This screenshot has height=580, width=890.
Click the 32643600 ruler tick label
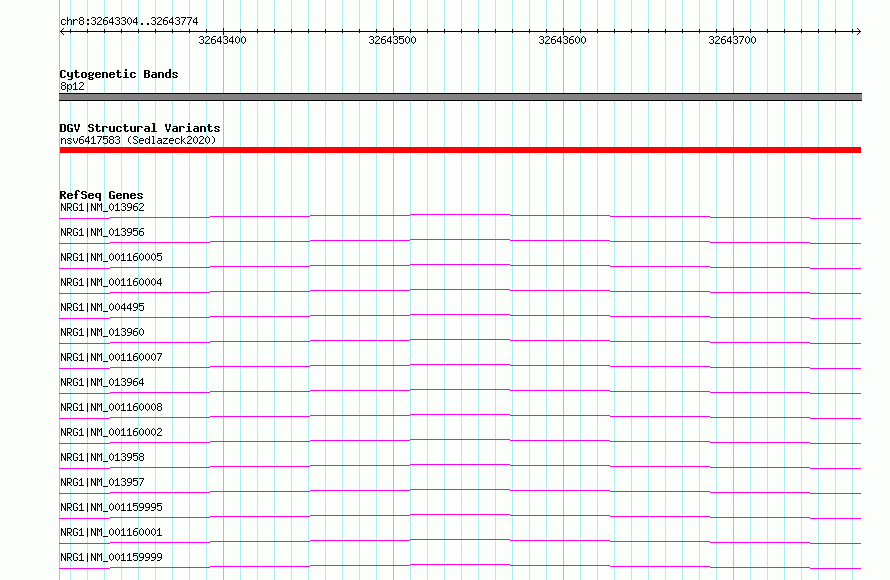pos(562,40)
